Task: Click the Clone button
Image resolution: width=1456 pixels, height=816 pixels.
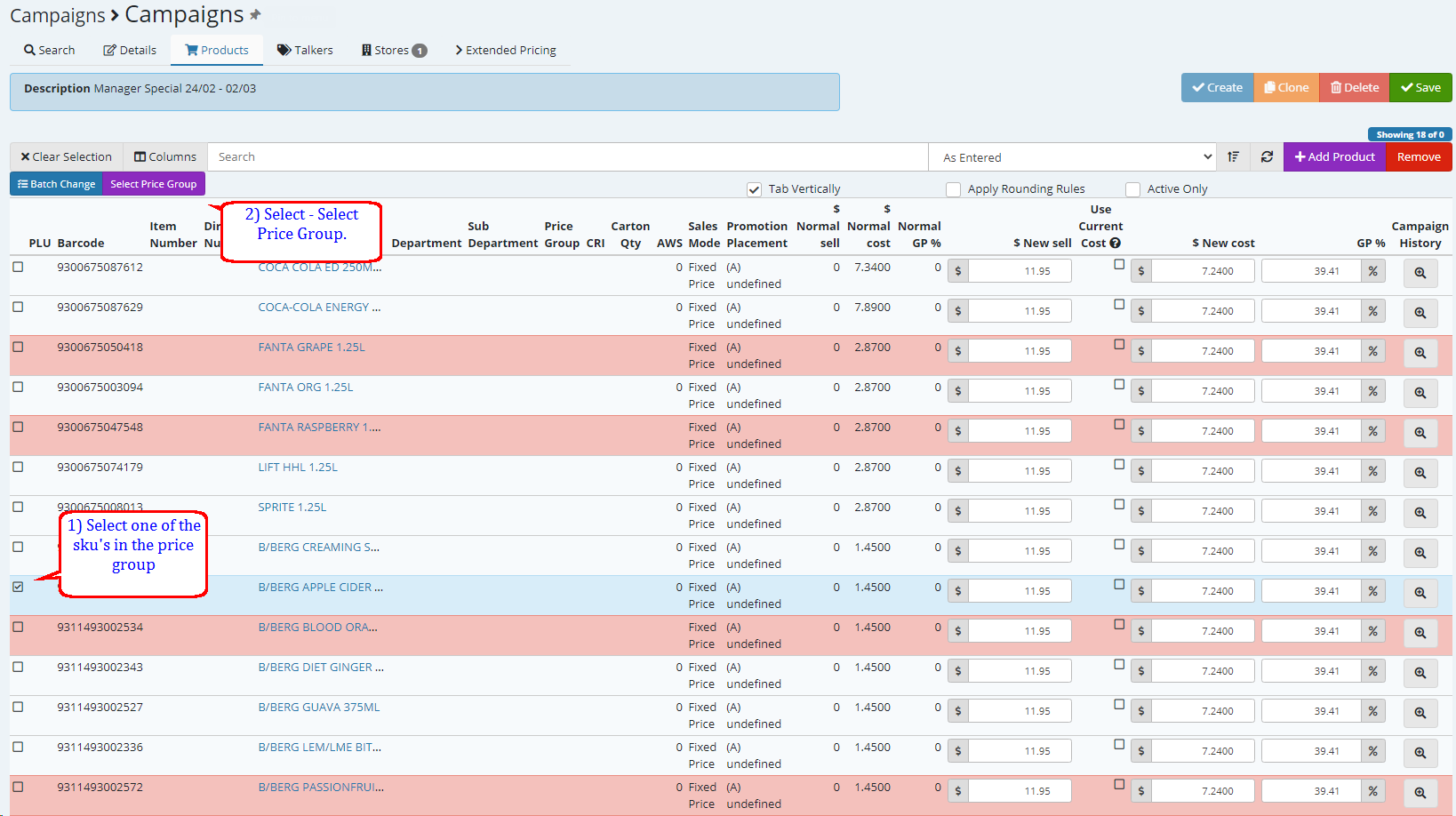Action: (1286, 87)
